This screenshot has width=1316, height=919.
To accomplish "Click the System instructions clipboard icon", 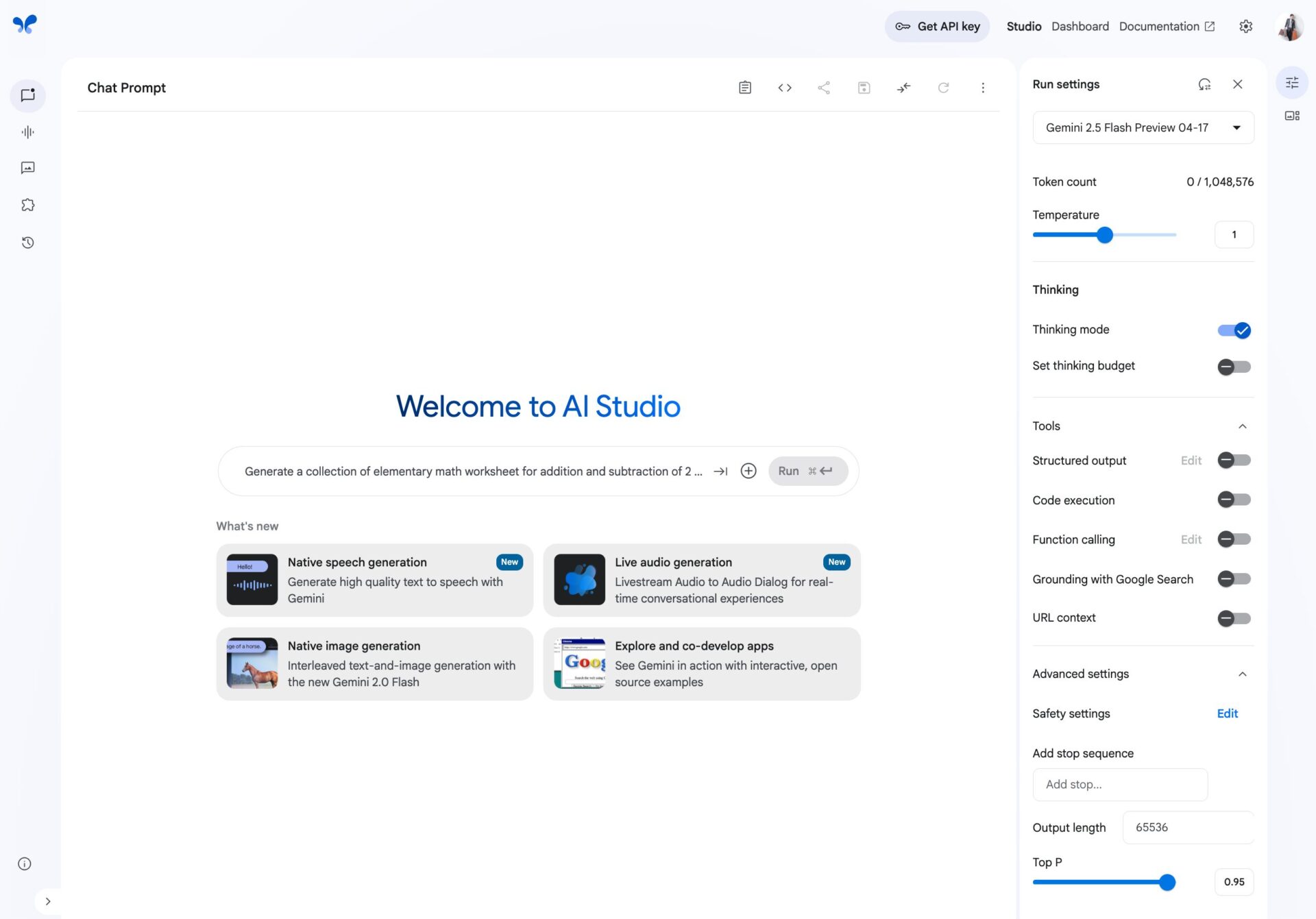I will 745,88.
